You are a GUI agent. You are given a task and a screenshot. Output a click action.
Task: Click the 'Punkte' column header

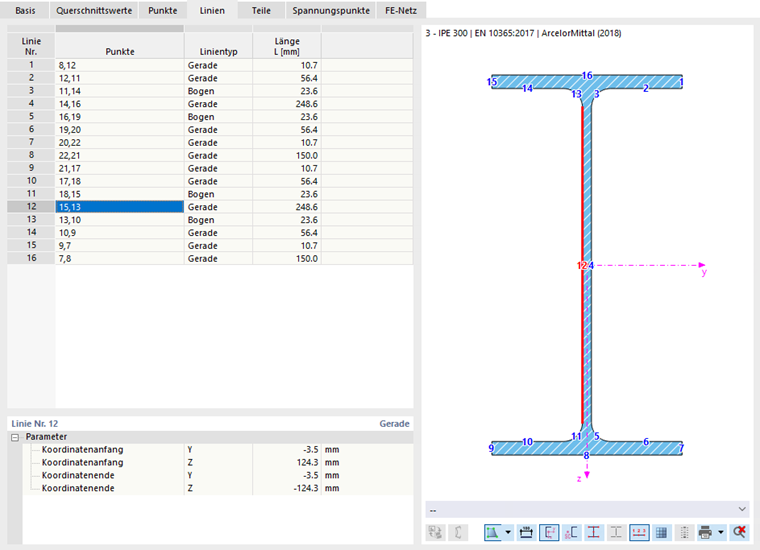[x=120, y=46]
